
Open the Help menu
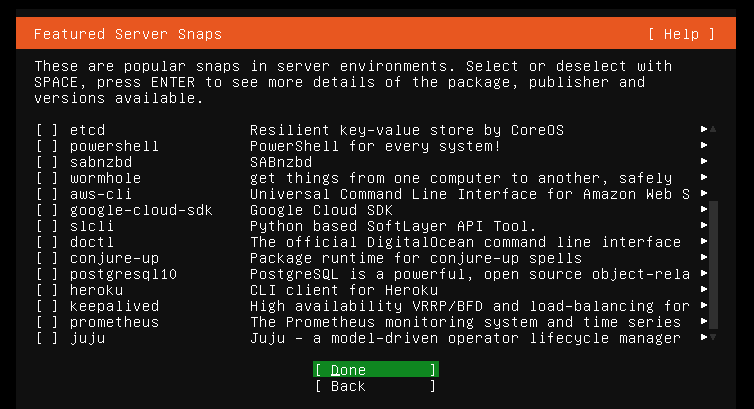tap(681, 34)
